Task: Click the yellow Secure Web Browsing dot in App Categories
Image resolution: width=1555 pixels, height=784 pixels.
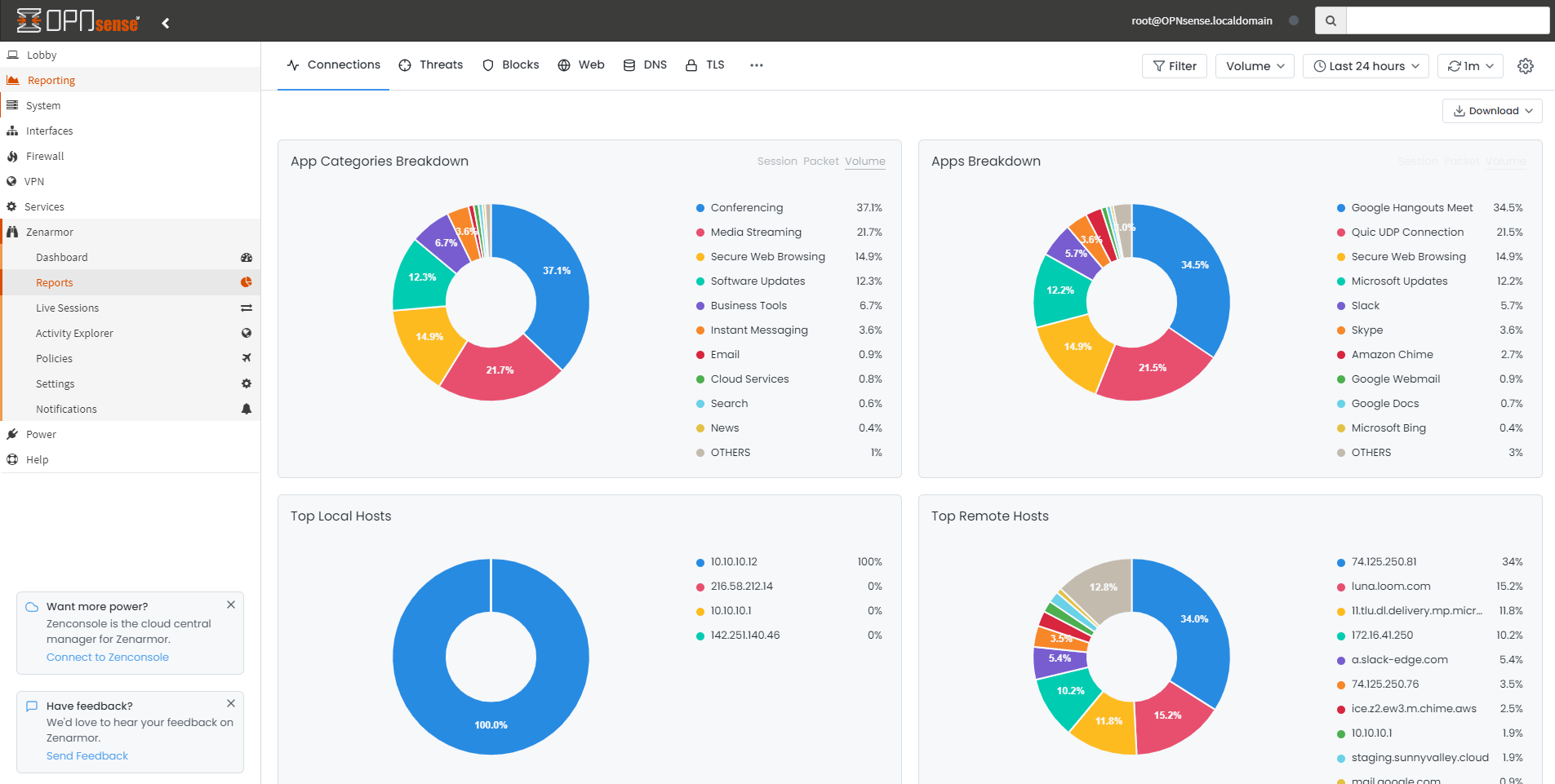Action: [700, 257]
